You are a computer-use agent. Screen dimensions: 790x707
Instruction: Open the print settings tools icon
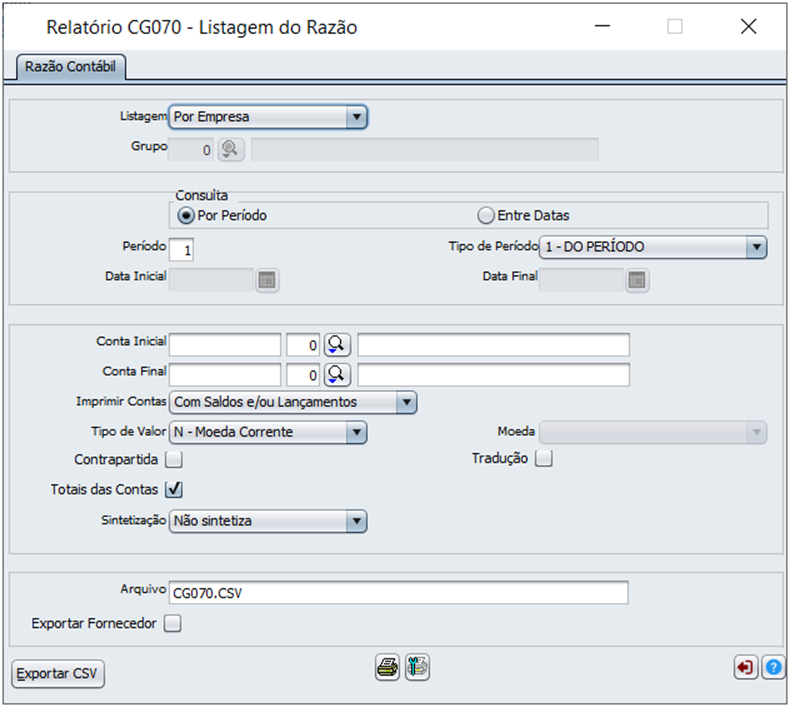pos(417,667)
